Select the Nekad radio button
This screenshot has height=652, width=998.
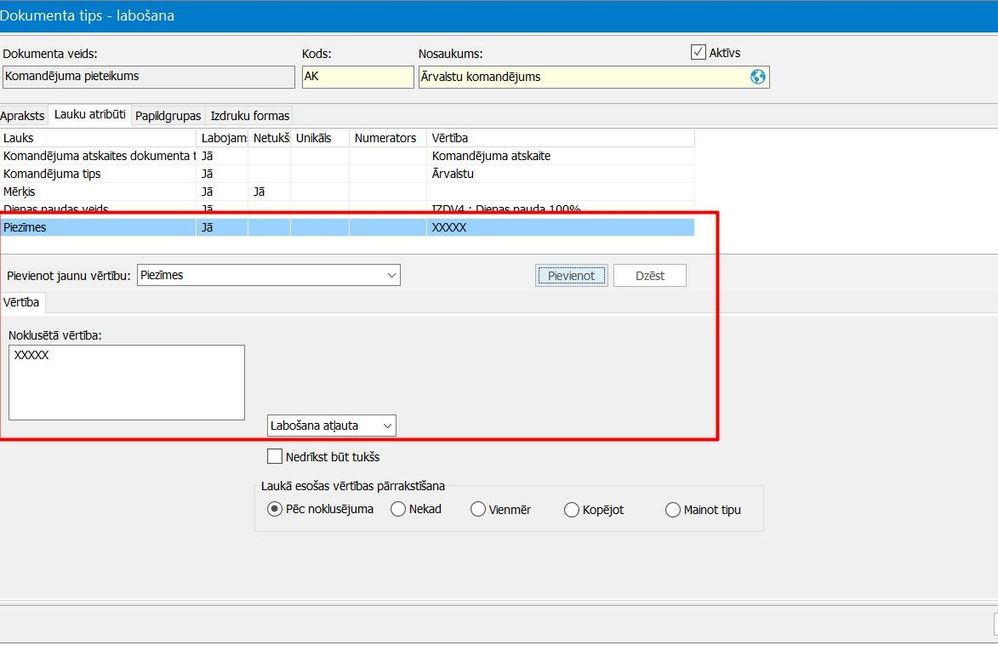[x=399, y=509]
